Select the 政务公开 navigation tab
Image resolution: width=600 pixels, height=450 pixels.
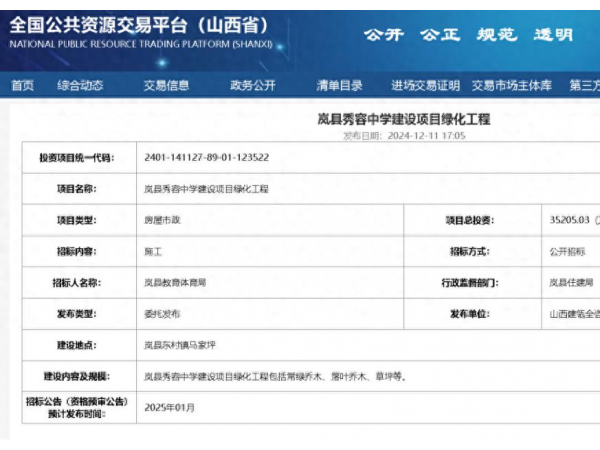coord(252,86)
